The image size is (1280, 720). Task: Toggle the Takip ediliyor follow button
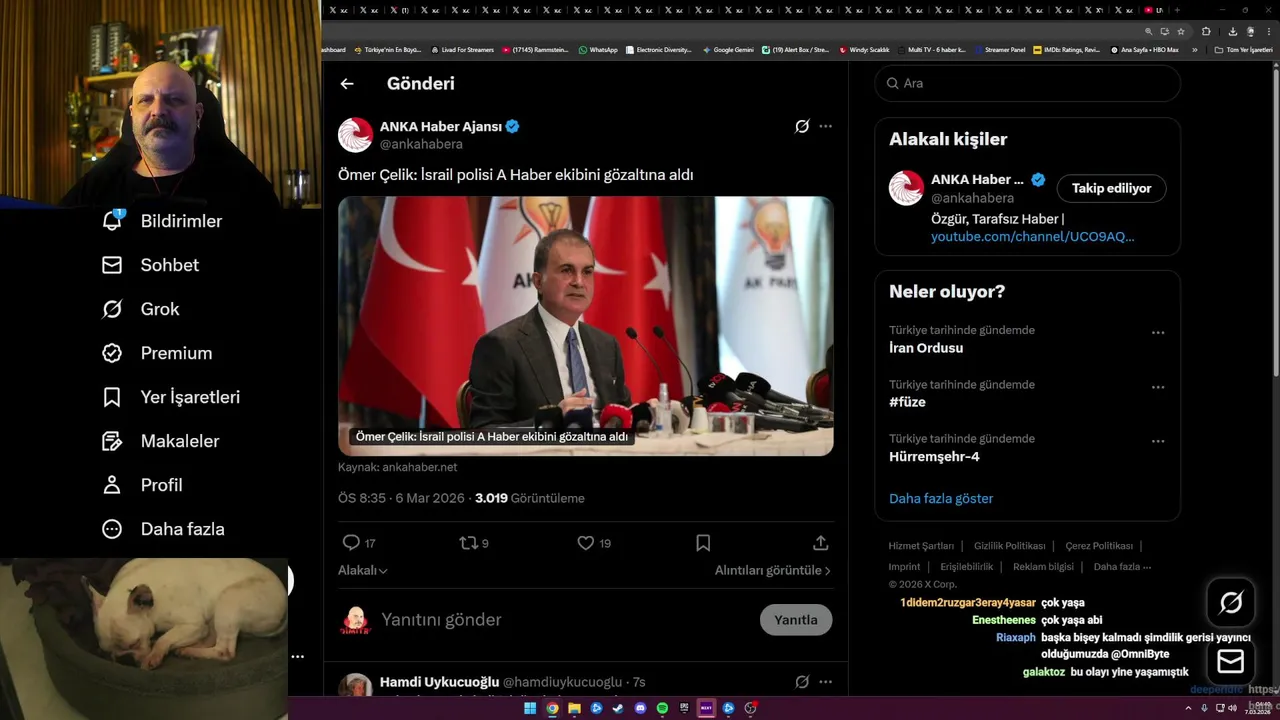click(1111, 188)
